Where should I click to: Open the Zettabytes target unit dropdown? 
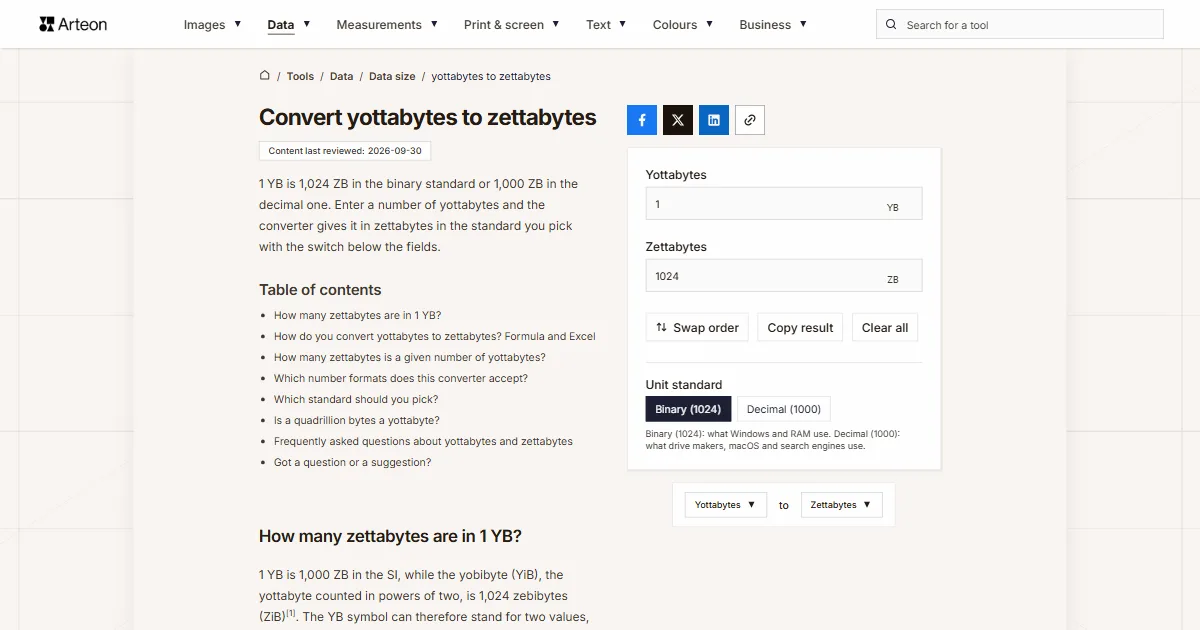[842, 505]
